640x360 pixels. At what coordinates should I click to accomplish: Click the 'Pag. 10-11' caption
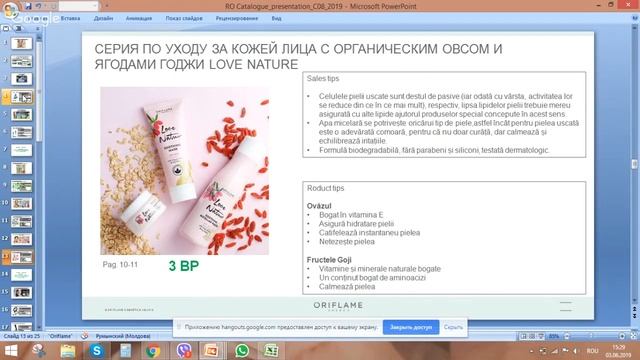[x=120, y=264]
